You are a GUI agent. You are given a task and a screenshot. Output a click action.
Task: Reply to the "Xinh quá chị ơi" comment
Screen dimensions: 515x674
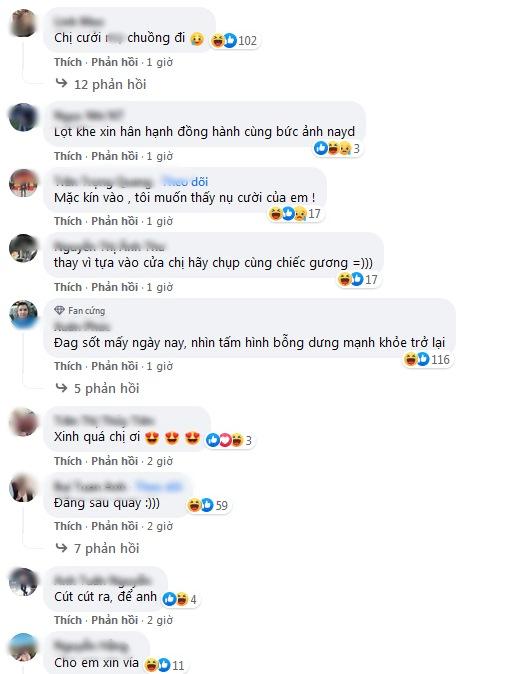115,461
